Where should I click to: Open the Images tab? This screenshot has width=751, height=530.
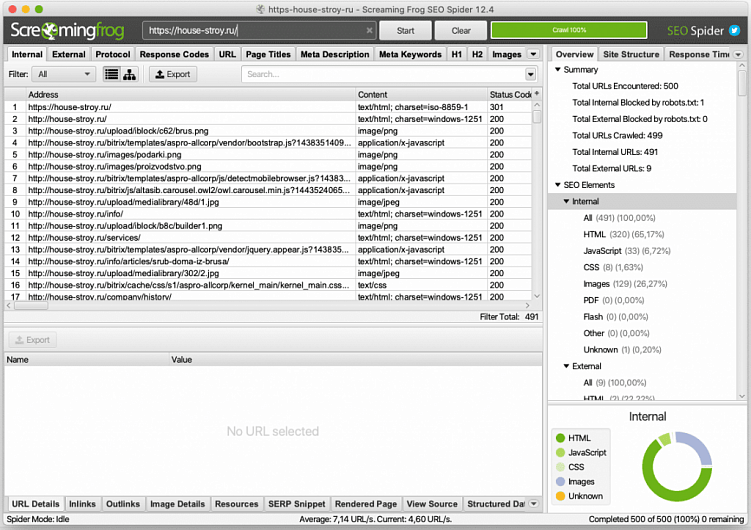pyautogui.click(x=506, y=55)
